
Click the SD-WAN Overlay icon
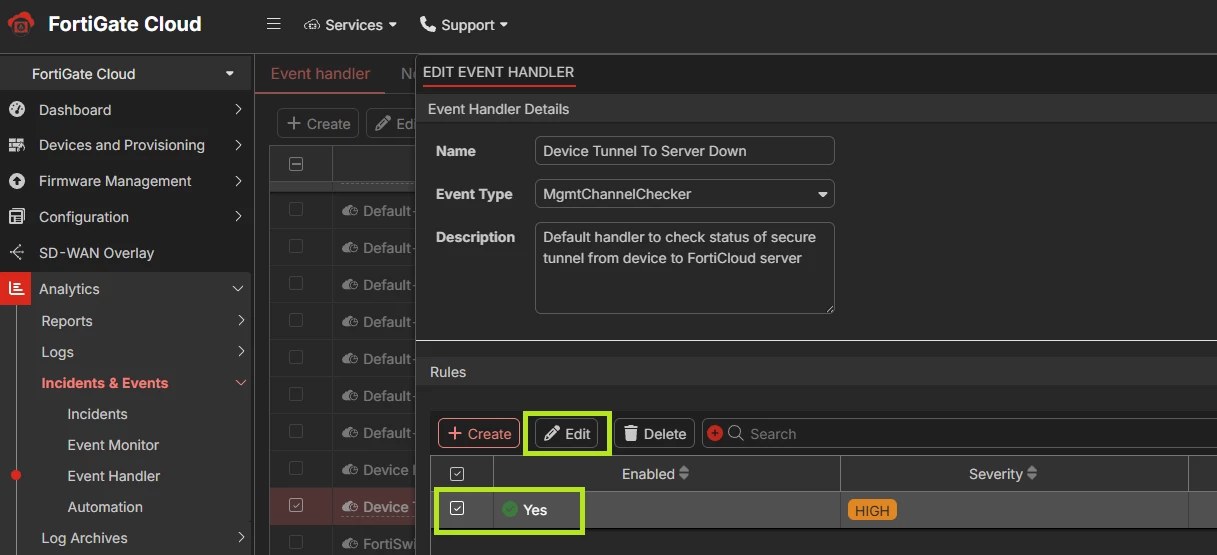point(16,253)
